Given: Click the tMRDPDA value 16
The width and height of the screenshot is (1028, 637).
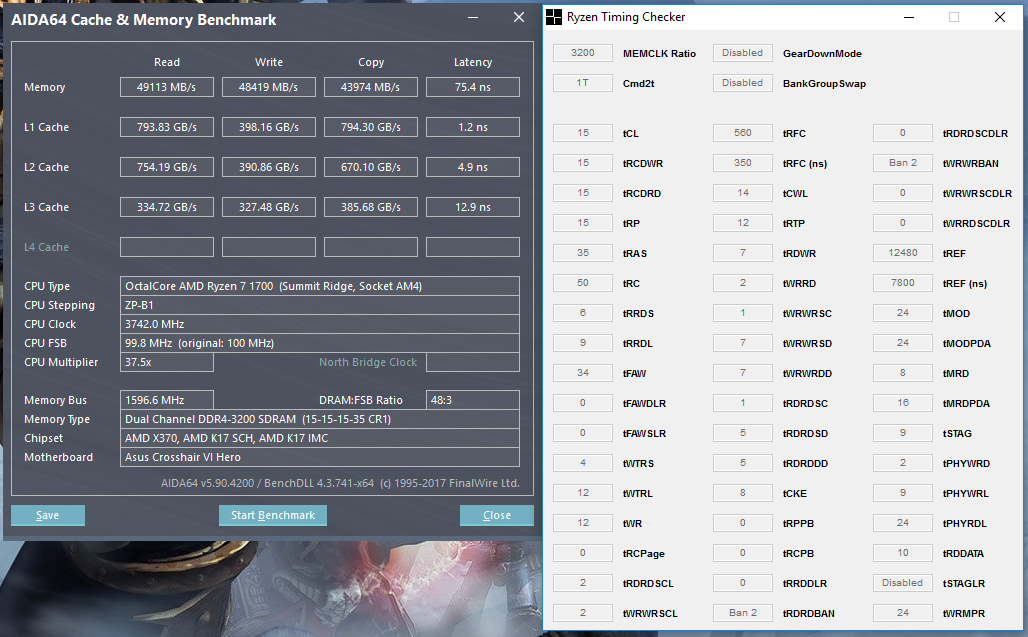Looking at the screenshot, I should coord(903,403).
